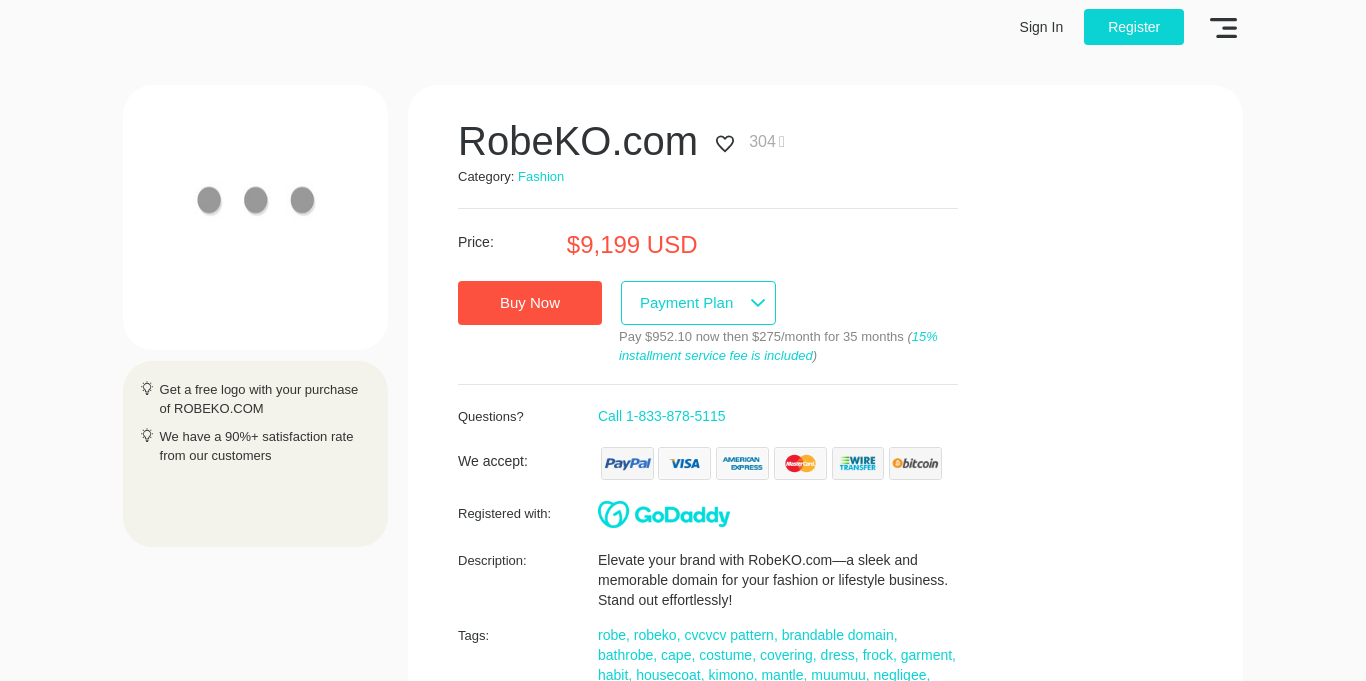Click the American Express icon
The width and height of the screenshot is (1366, 681).
coord(742,464)
